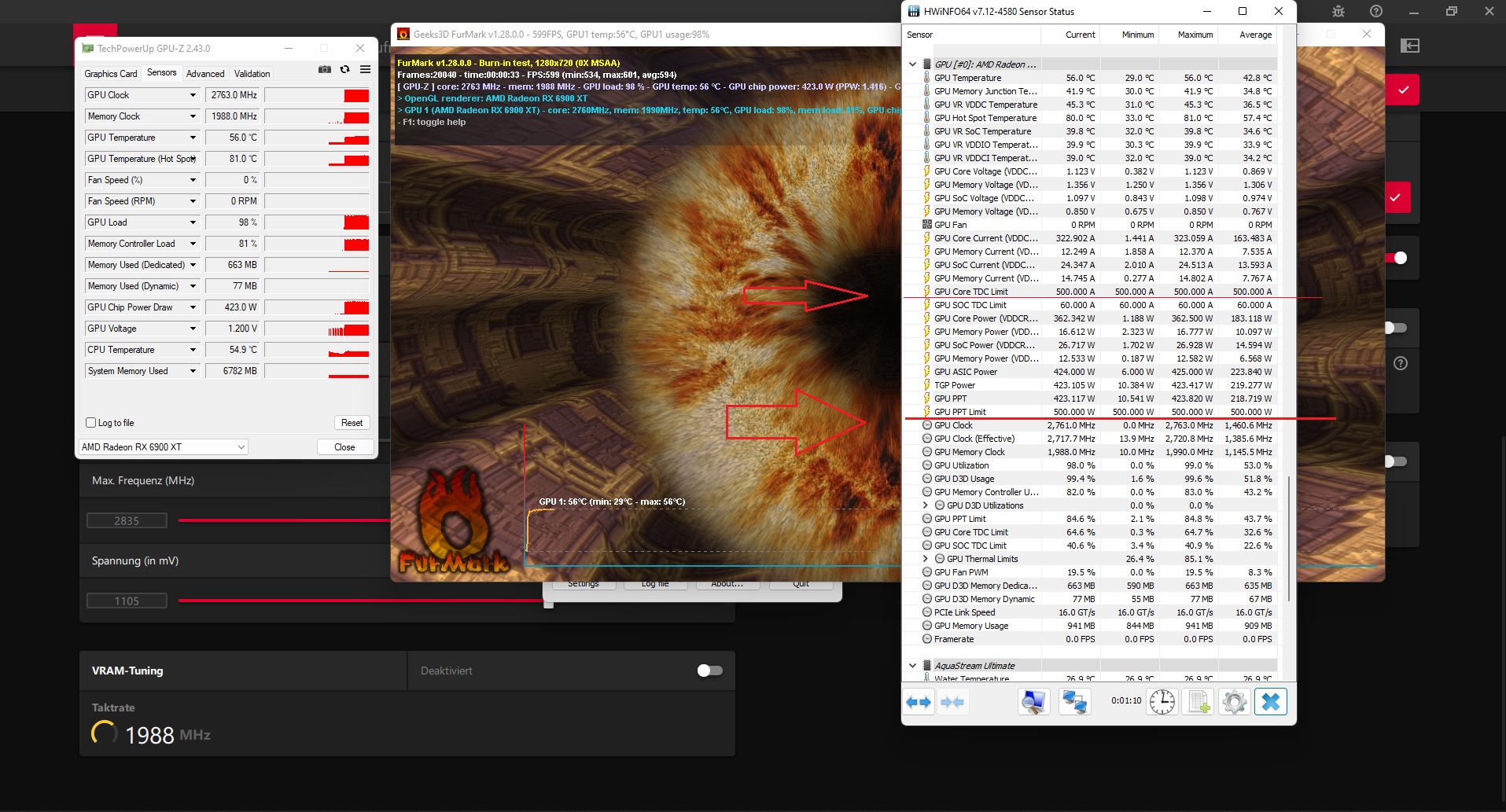Open the Fan Speed (%) dropdown arrow

pyautogui.click(x=193, y=180)
